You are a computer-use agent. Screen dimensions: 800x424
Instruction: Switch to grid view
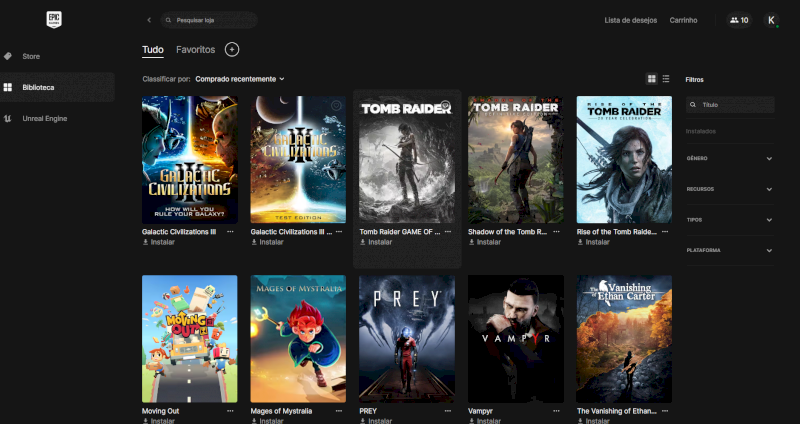652,78
